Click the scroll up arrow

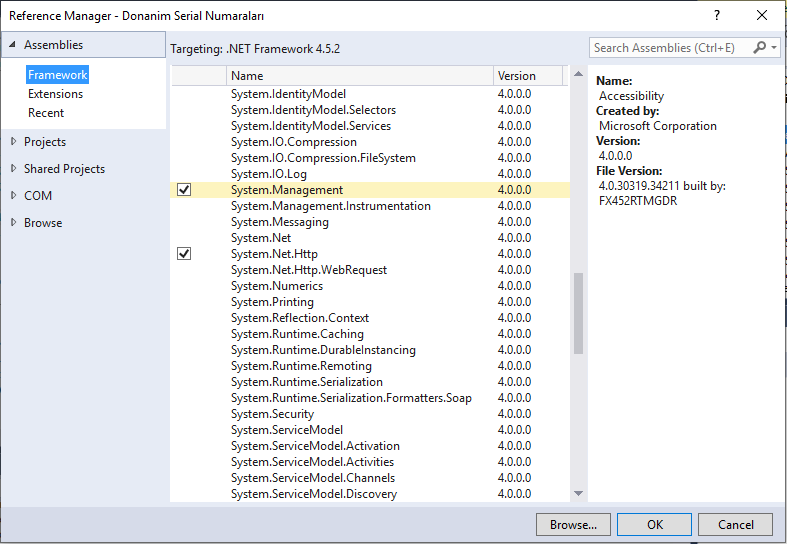point(578,74)
